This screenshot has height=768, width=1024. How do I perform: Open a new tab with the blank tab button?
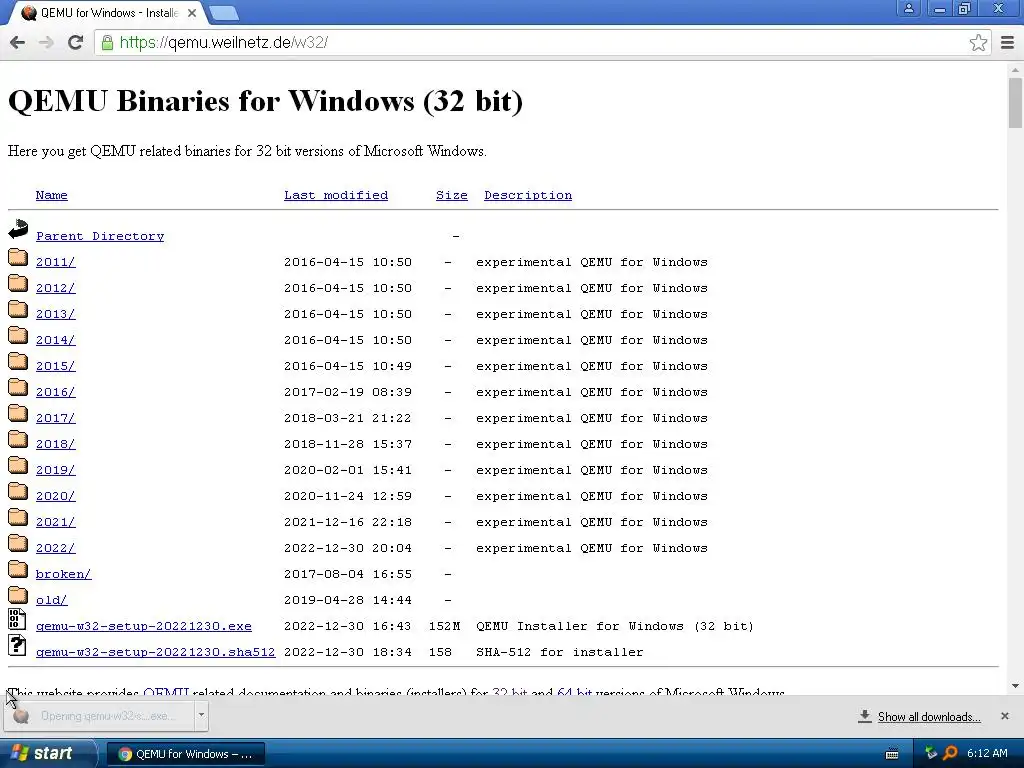(224, 13)
